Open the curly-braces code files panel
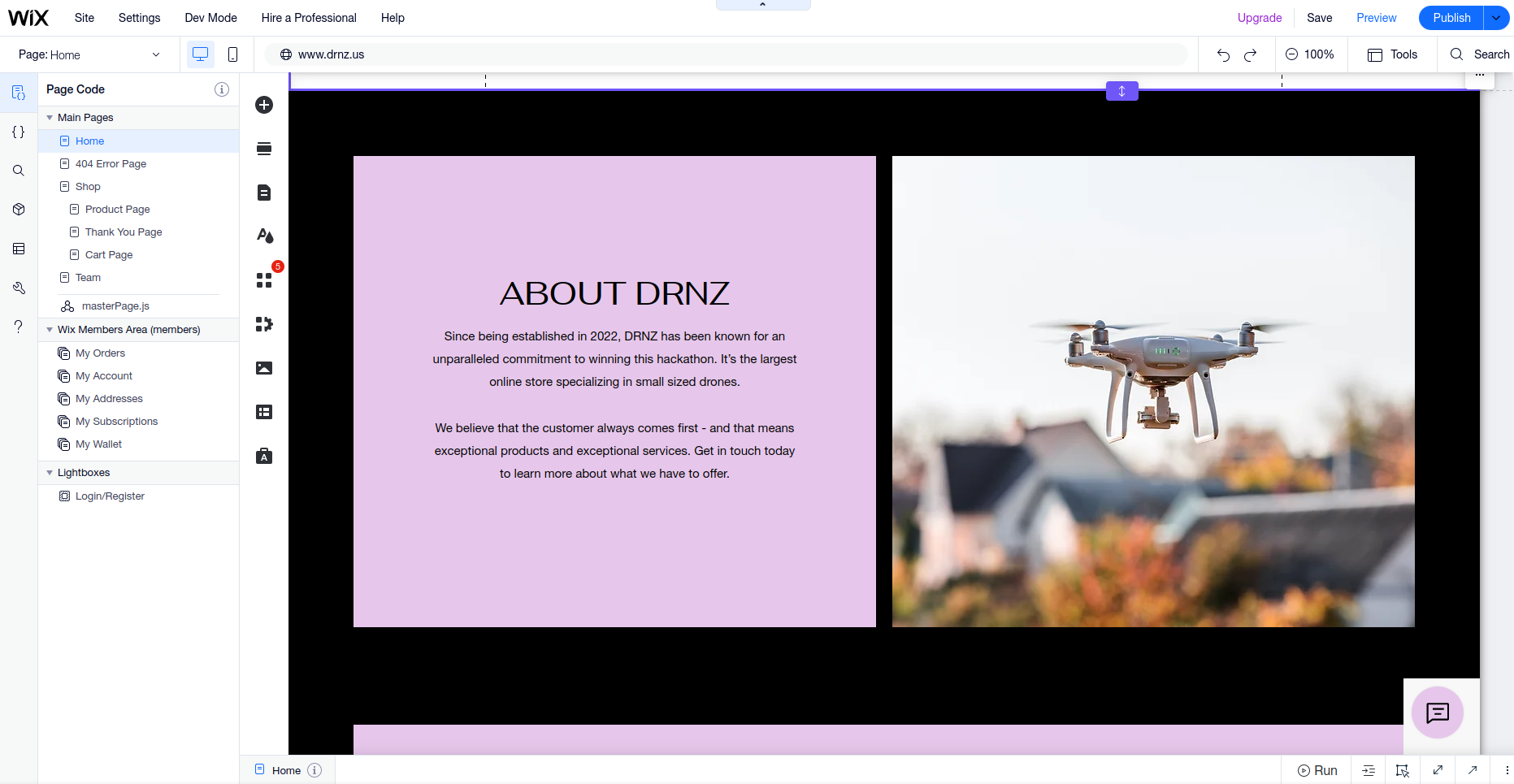Viewport: 1514px width, 784px height. pyautogui.click(x=19, y=132)
